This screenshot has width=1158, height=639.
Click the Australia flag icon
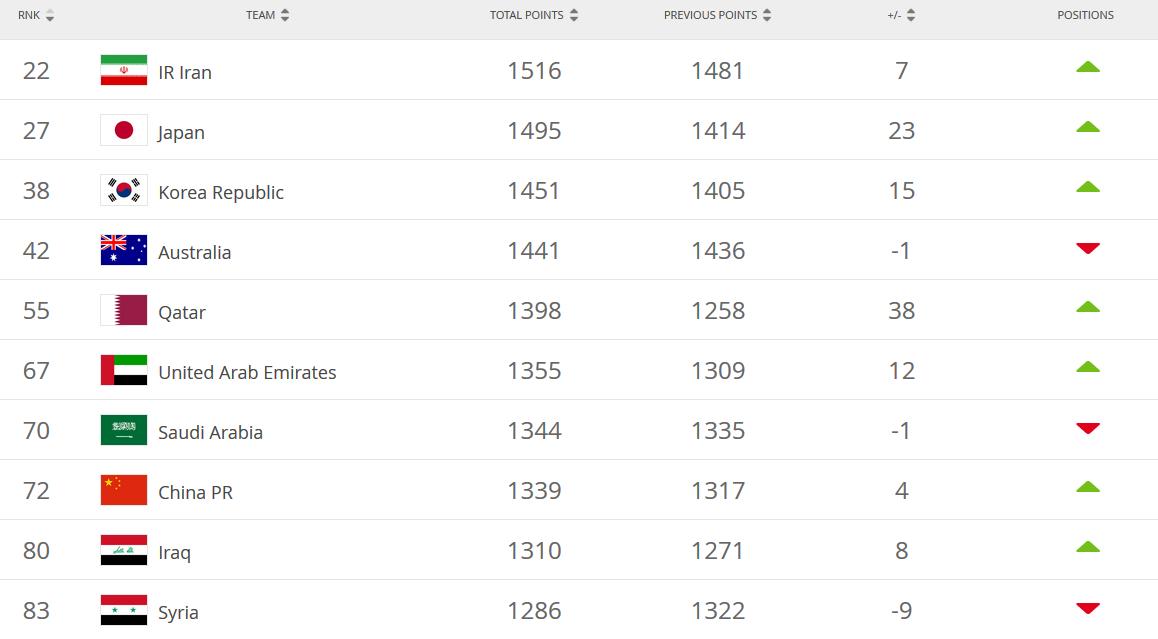123,250
